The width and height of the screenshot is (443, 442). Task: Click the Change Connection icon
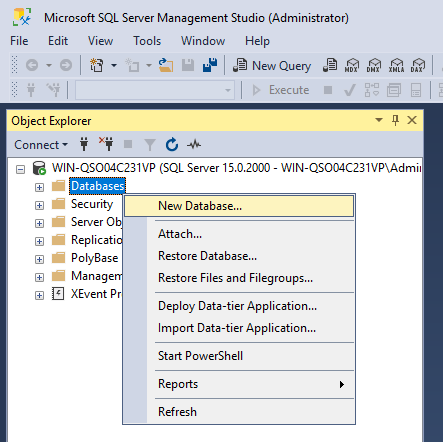[53, 90]
